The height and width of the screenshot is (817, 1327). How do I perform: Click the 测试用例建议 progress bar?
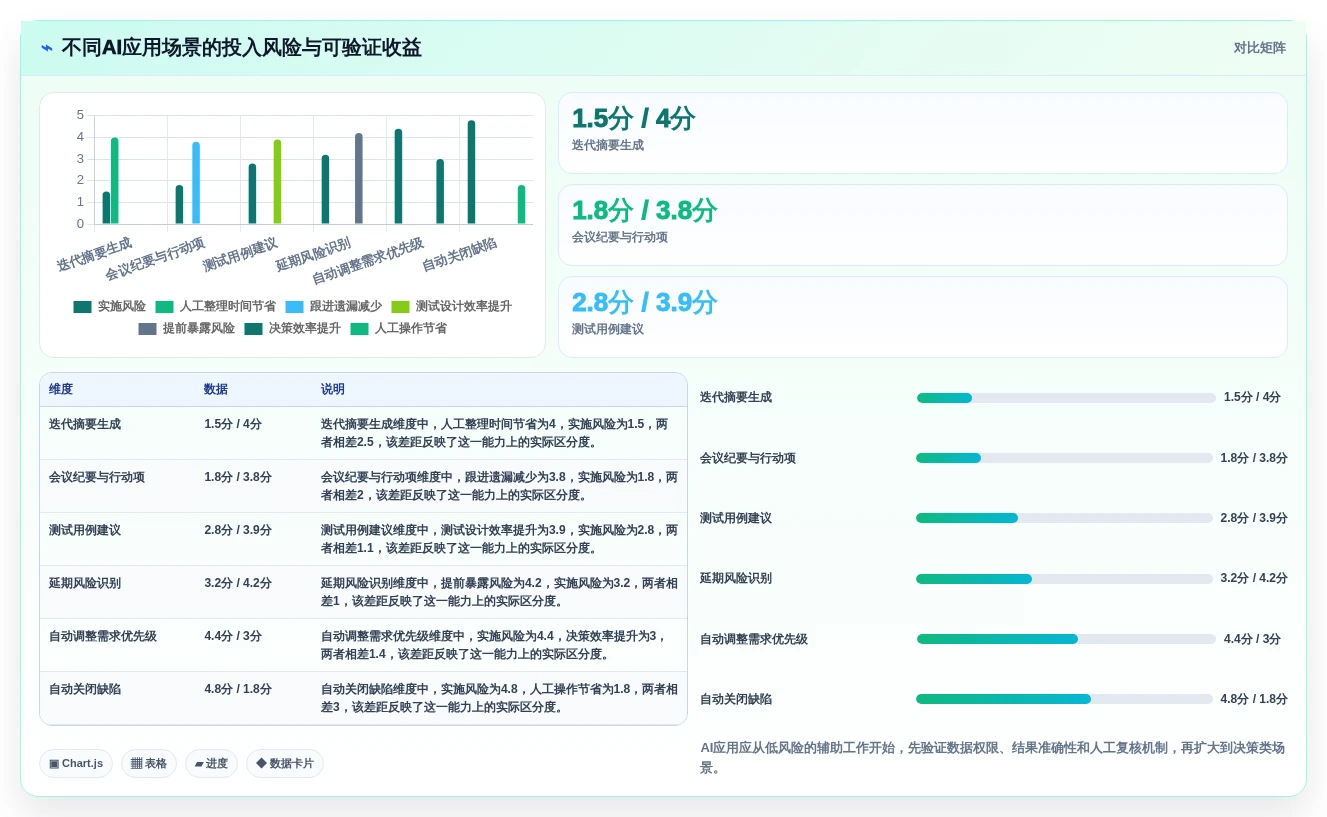1064,518
